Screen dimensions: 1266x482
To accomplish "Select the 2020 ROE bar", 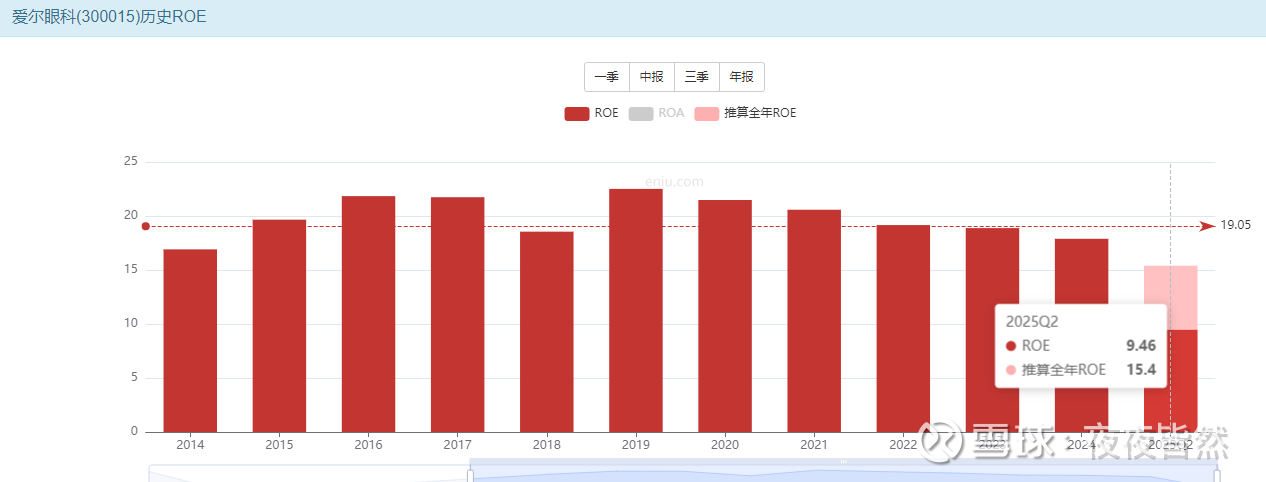I will [x=725, y=316].
